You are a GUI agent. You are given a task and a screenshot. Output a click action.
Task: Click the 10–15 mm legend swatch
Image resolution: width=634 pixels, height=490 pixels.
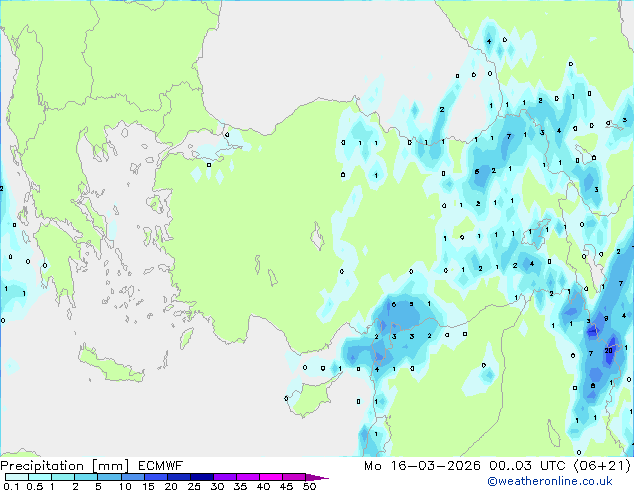(132, 477)
